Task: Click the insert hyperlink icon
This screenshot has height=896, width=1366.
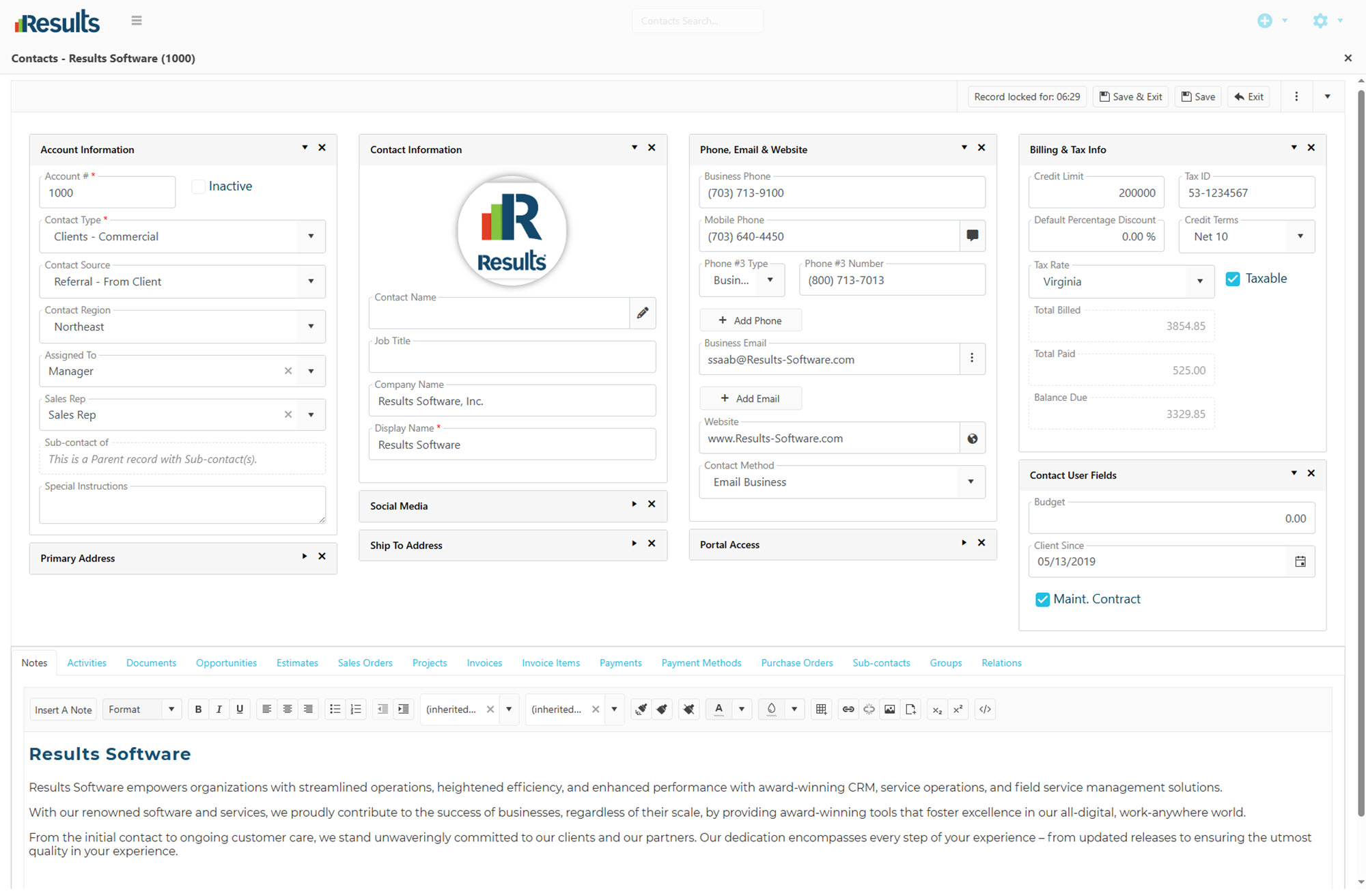Action: point(848,710)
